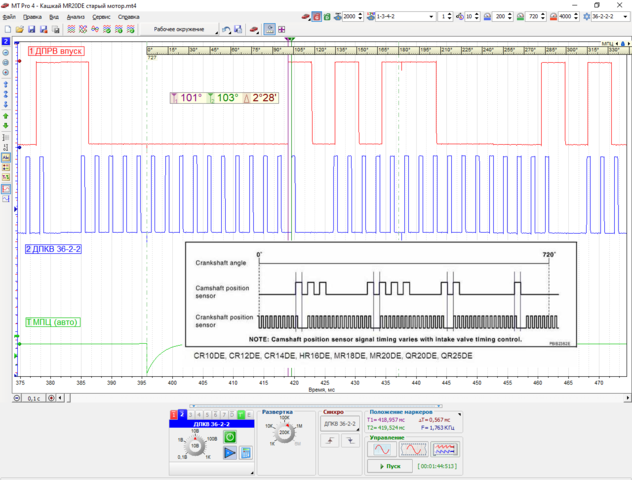The width and height of the screenshot is (632, 480).
Task: Click the green channel power icon
Action: 230,436
